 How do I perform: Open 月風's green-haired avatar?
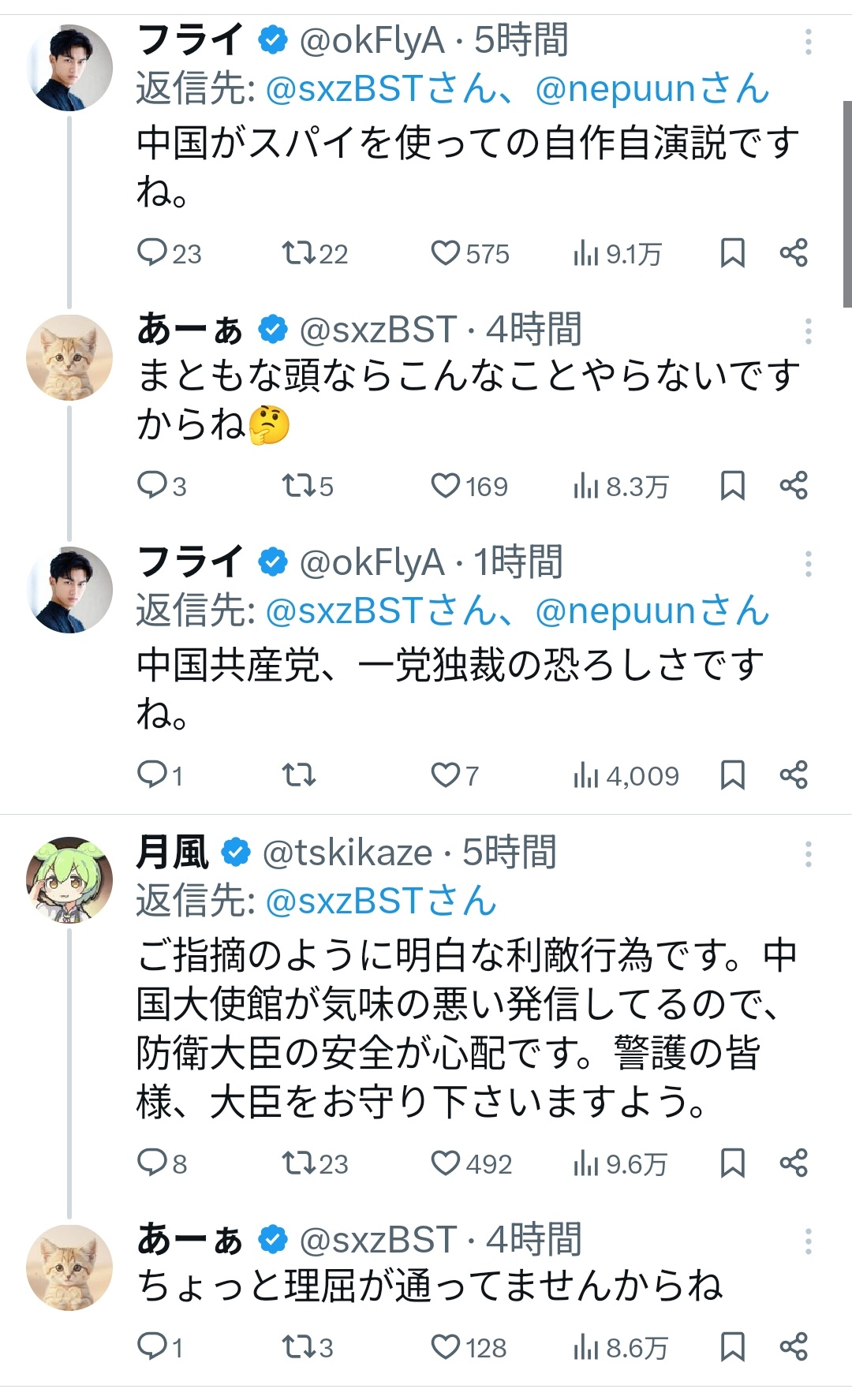69,879
